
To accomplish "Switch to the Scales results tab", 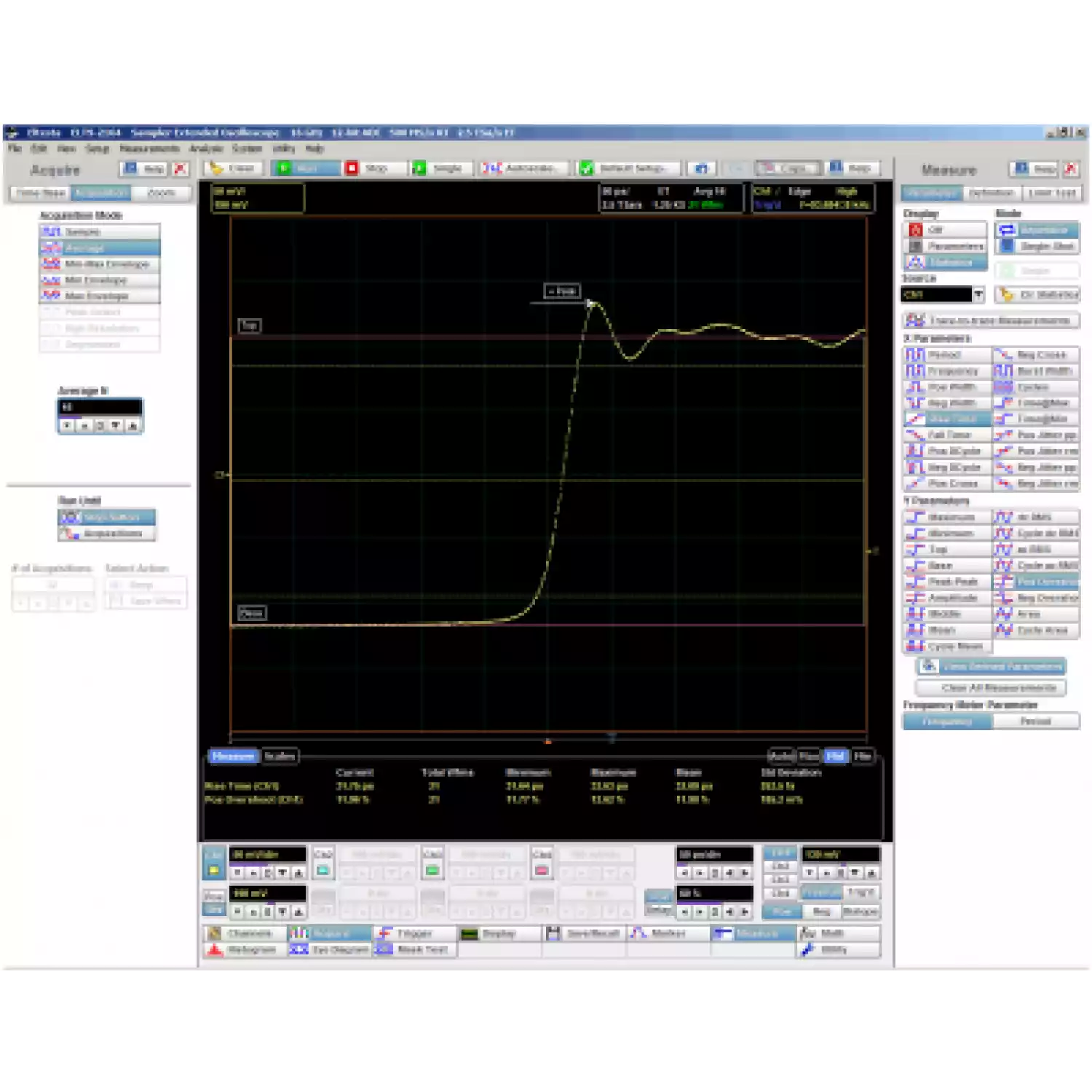I will [280, 756].
